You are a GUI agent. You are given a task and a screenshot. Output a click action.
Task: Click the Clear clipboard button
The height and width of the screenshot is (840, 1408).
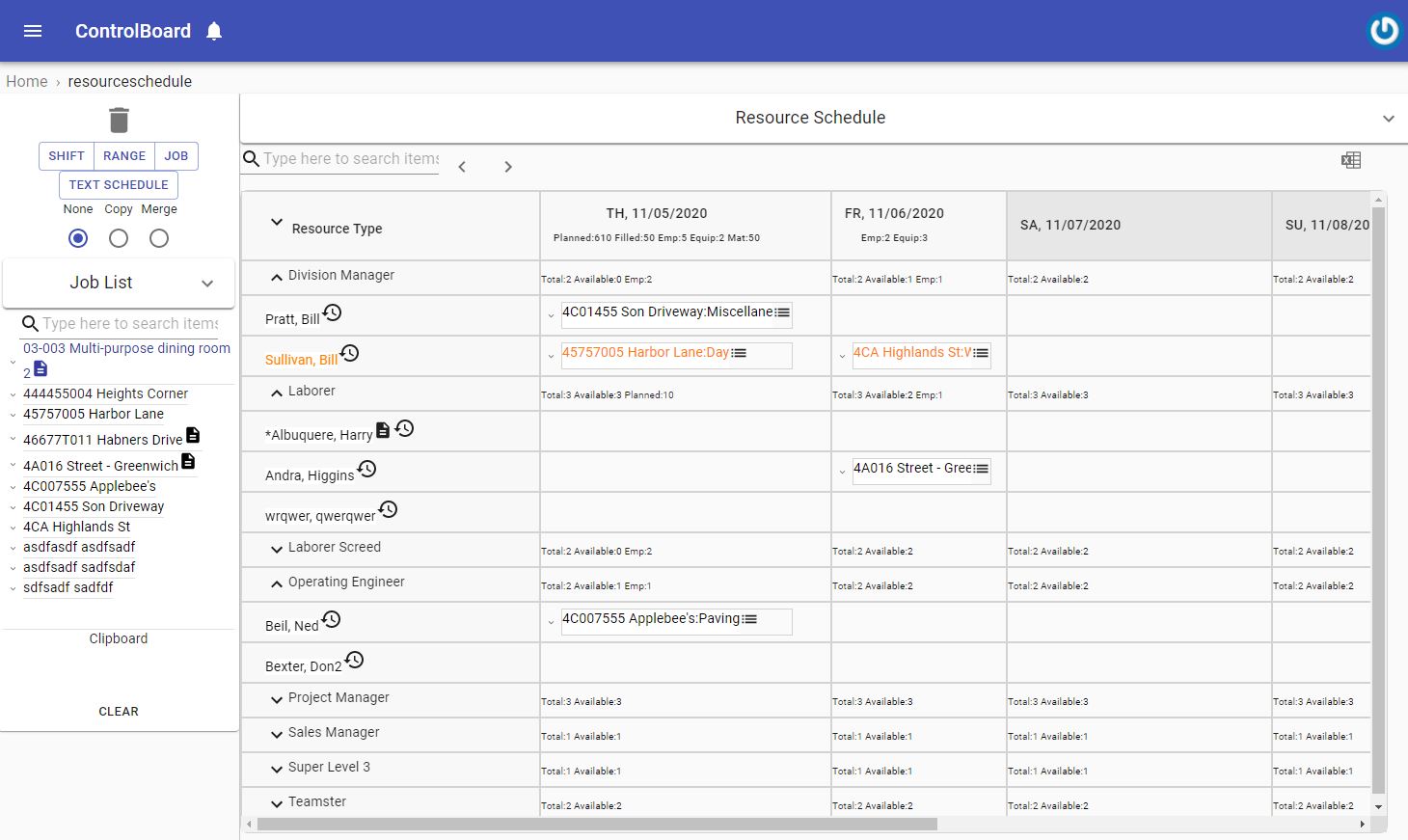click(119, 712)
